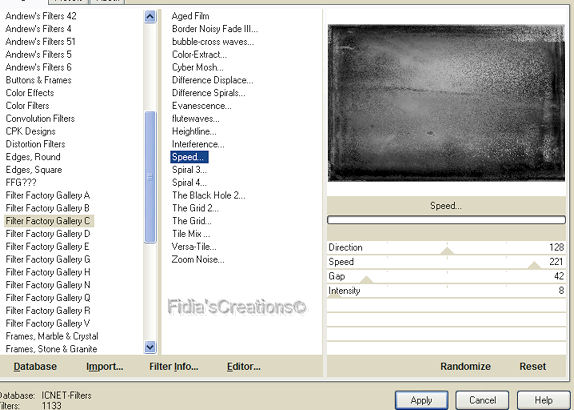Cancel the filter dialog
The width and height of the screenshot is (574, 410).
[x=482, y=400]
